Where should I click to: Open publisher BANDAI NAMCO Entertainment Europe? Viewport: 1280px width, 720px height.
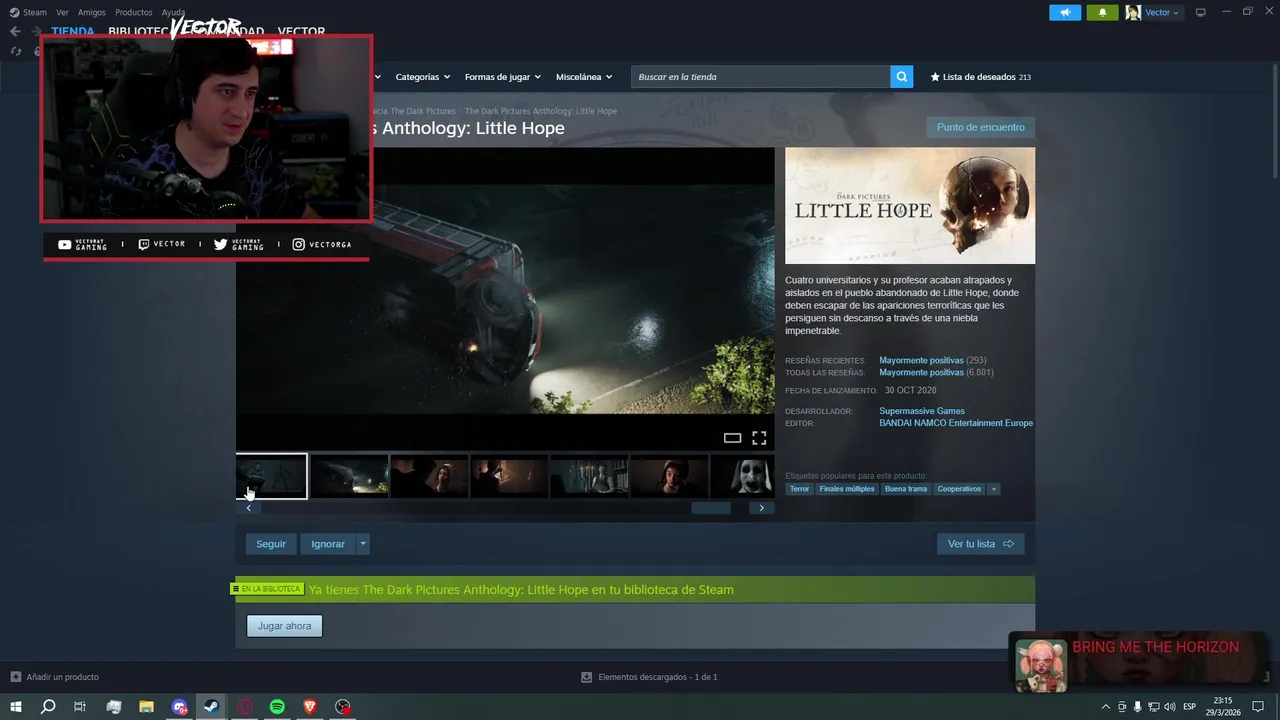pos(956,423)
